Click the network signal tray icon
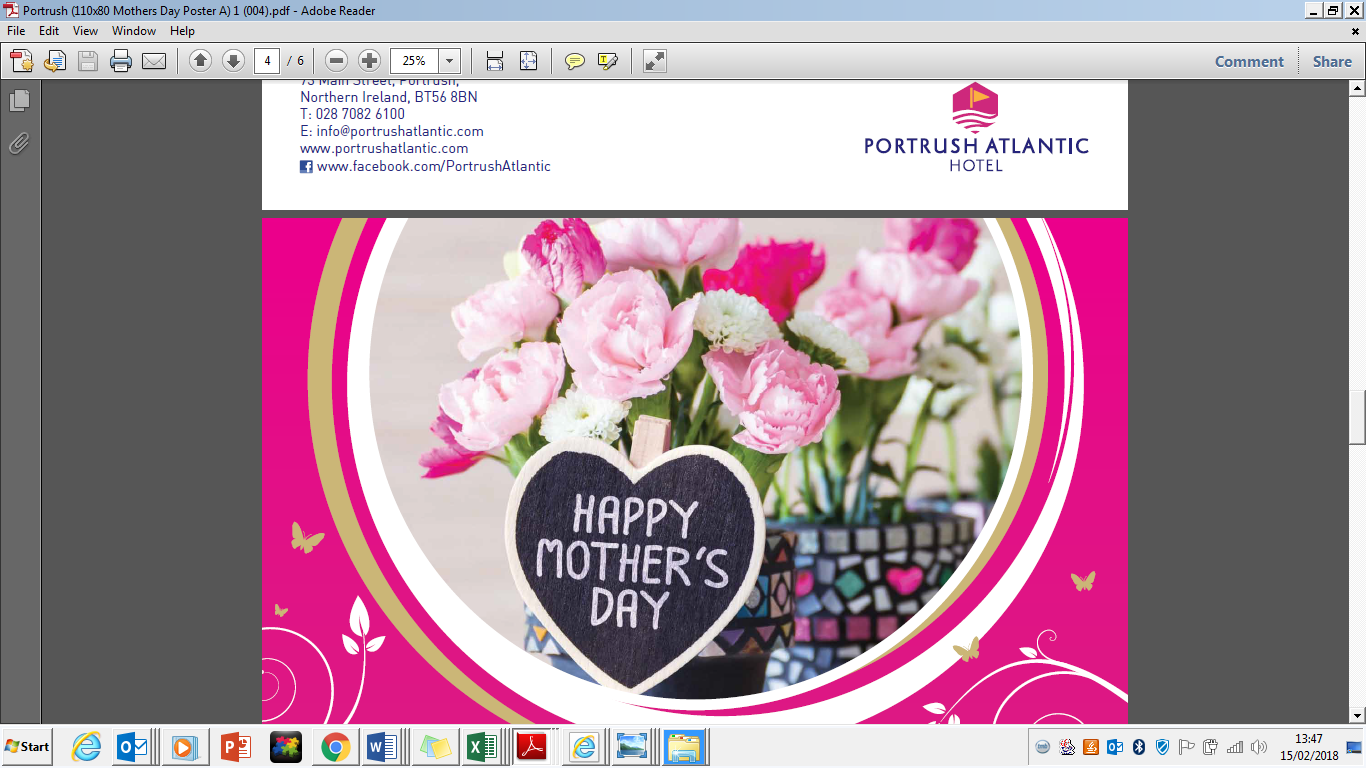This screenshot has height=768, width=1366. click(x=1234, y=747)
